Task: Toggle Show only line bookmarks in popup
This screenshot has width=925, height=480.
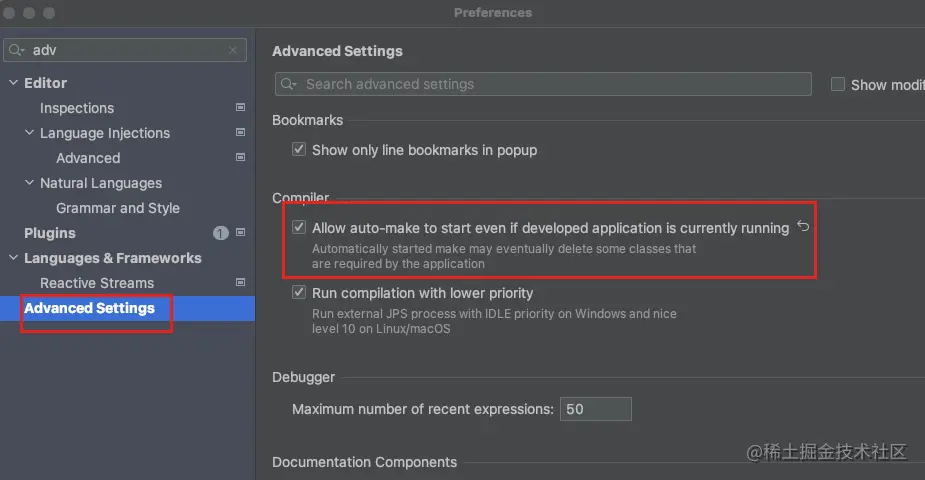Action: pyautogui.click(x=298, y=150)
